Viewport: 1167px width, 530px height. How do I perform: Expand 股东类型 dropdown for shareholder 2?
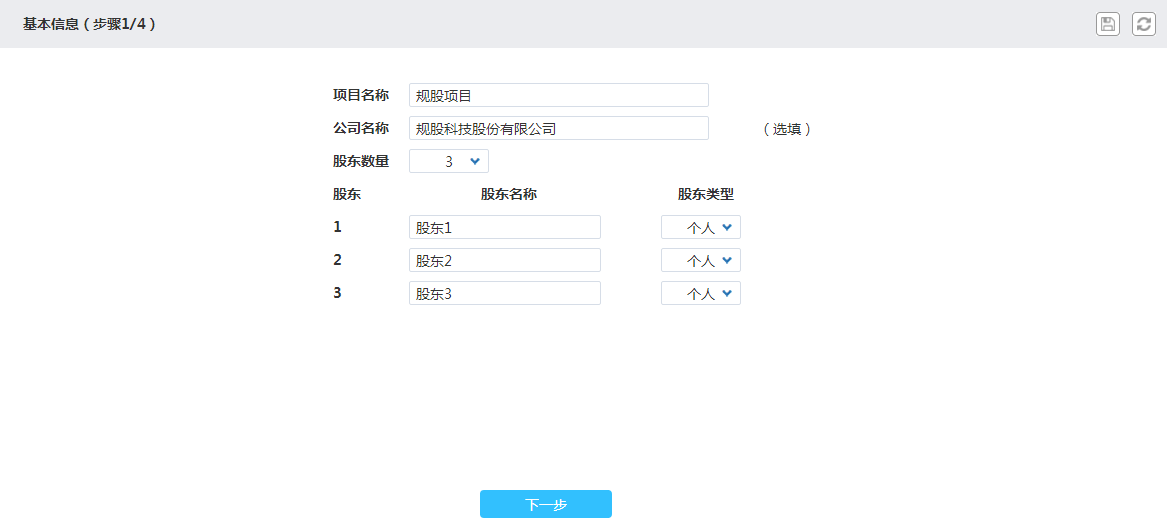click(700, 260)
